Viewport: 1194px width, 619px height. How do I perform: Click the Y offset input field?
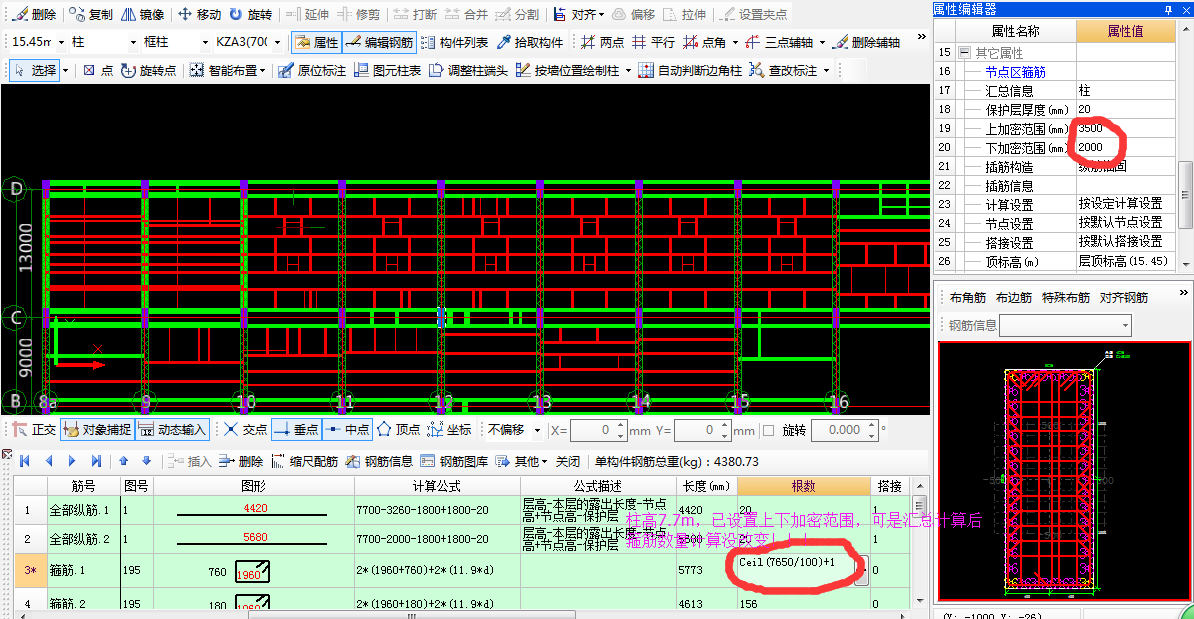tap(702, 430)
